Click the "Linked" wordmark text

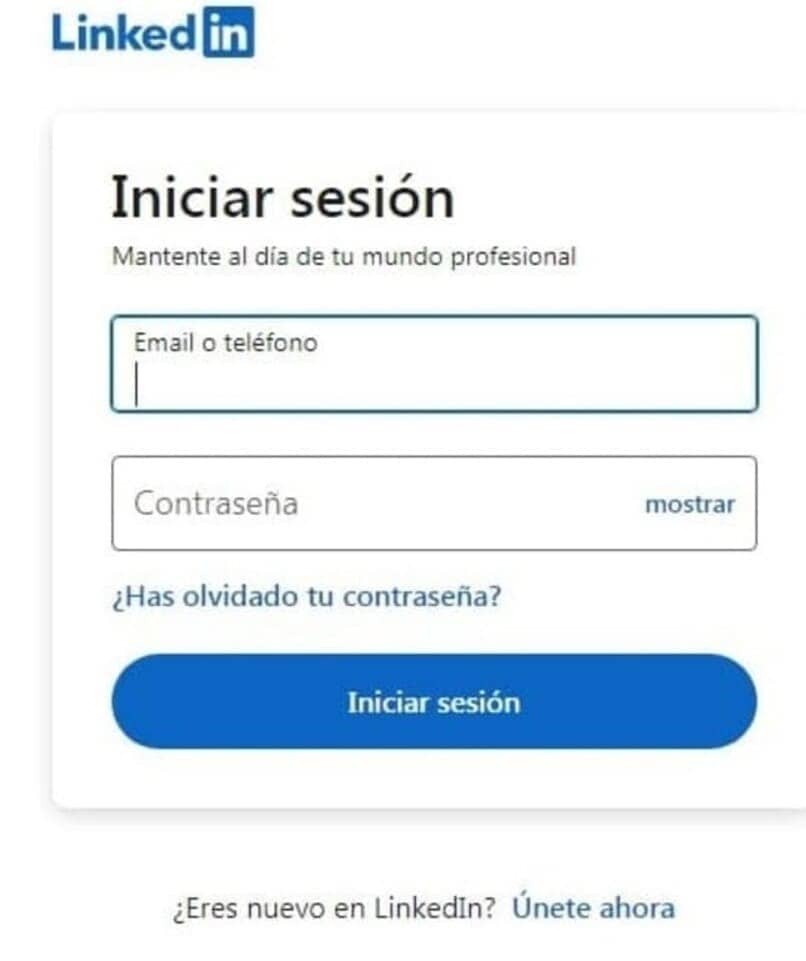122,32
